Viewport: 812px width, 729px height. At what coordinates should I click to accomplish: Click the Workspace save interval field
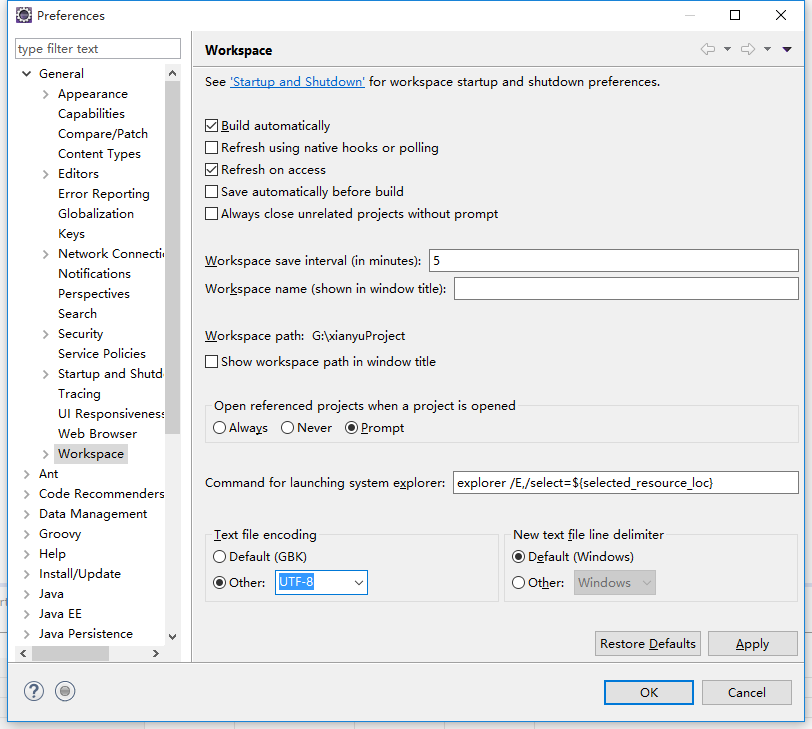pos(614,260)
